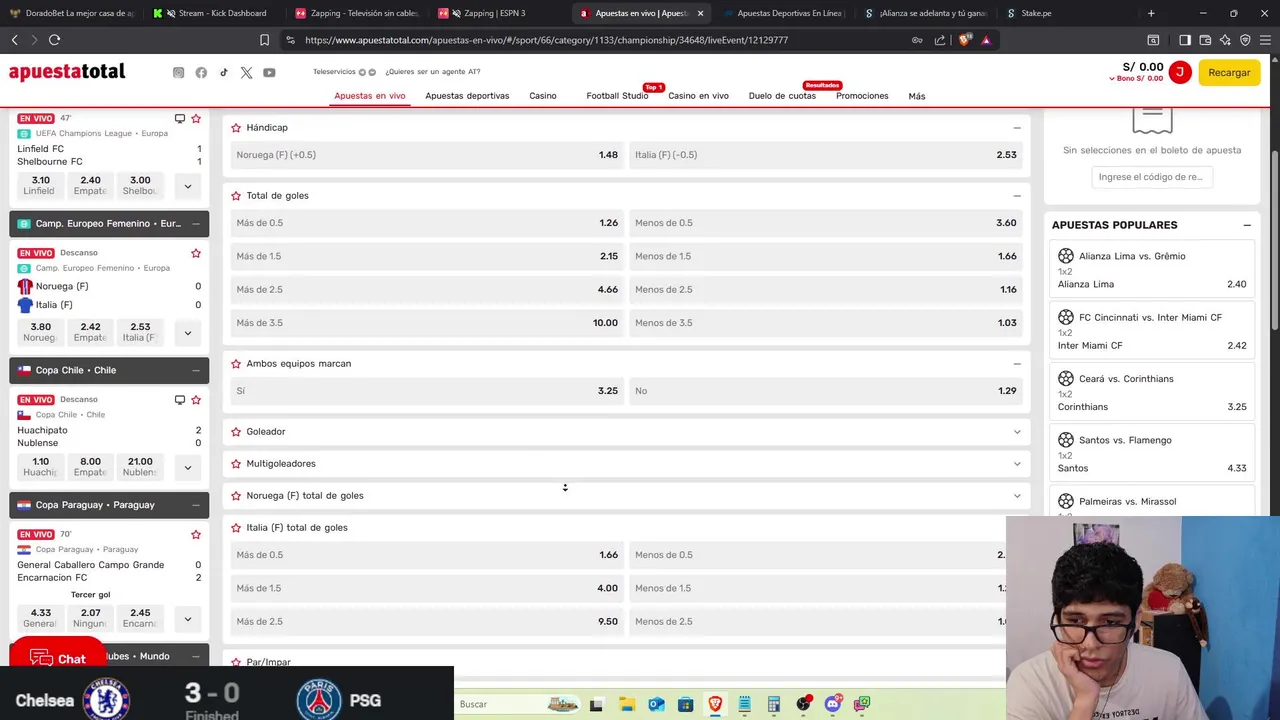
Task: Expand Noruega (F) total de goles market
Action: point(1017,496)
